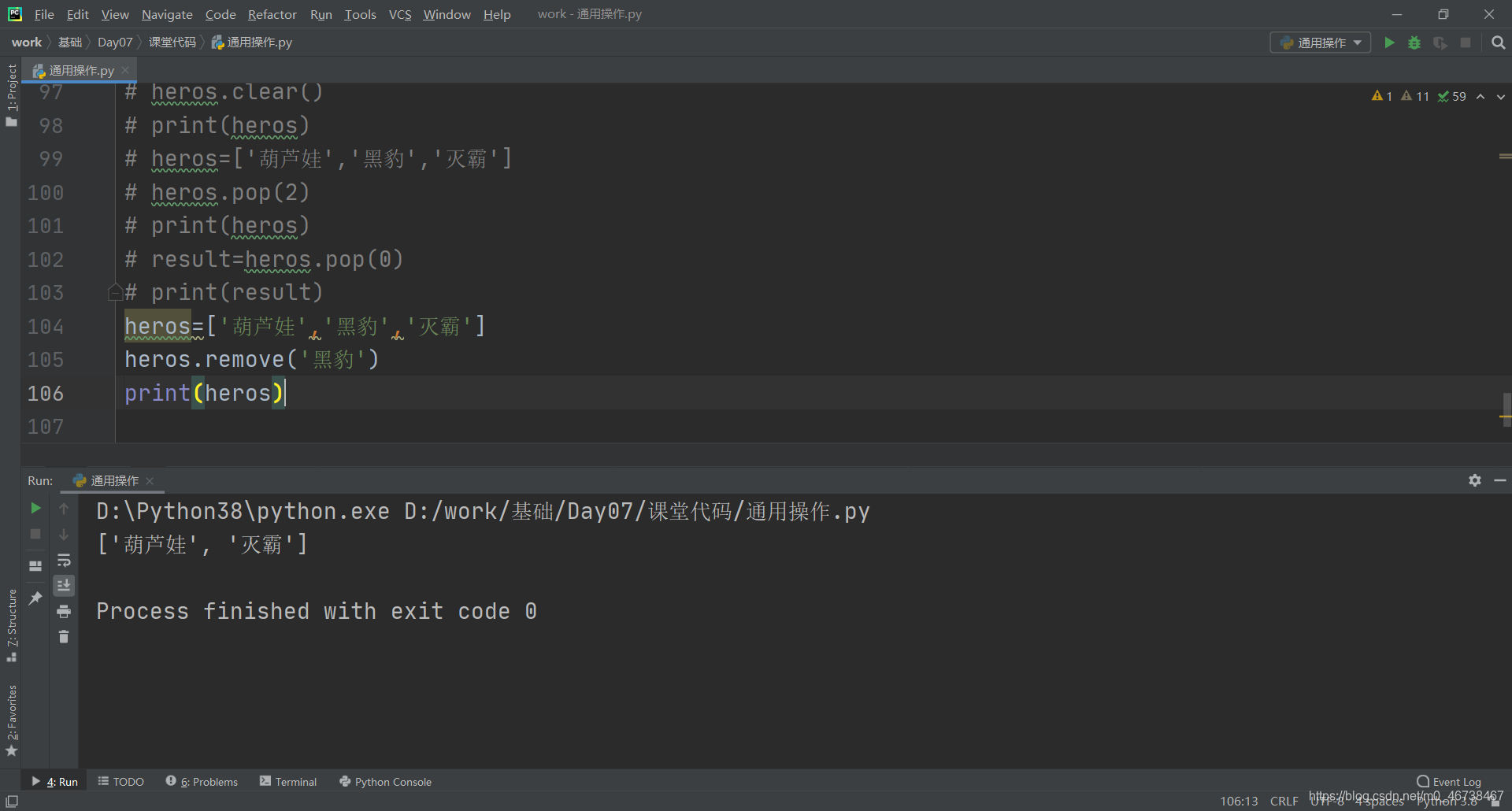Restore layout icon in the Run panel
This screenshot has height=811, width=1512.
point(35,566)
